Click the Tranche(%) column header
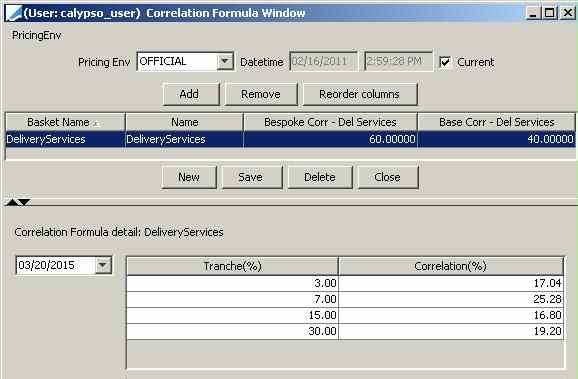Screen dimensions: 578x379 232,266
